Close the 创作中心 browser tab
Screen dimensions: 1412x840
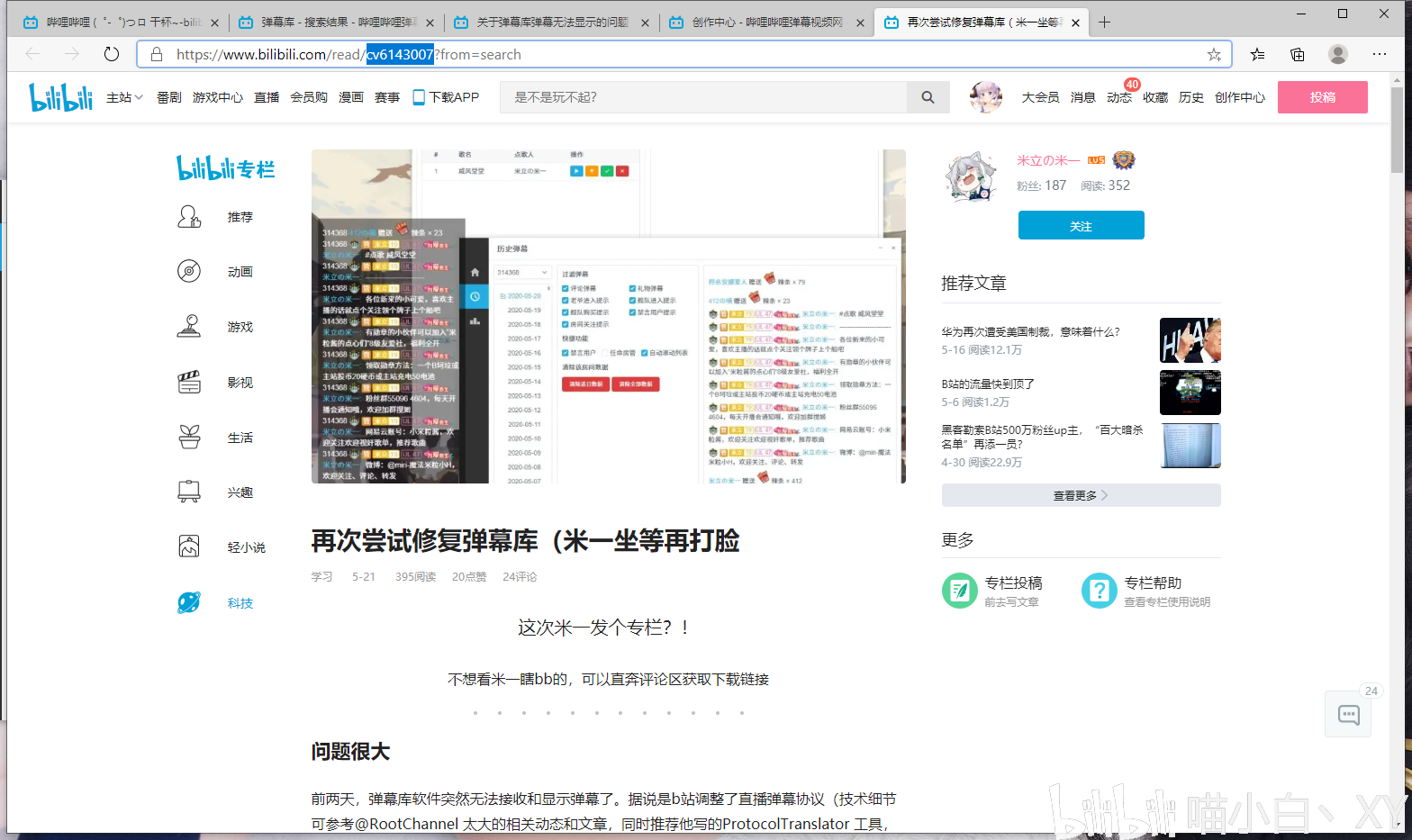coord(860,23)
